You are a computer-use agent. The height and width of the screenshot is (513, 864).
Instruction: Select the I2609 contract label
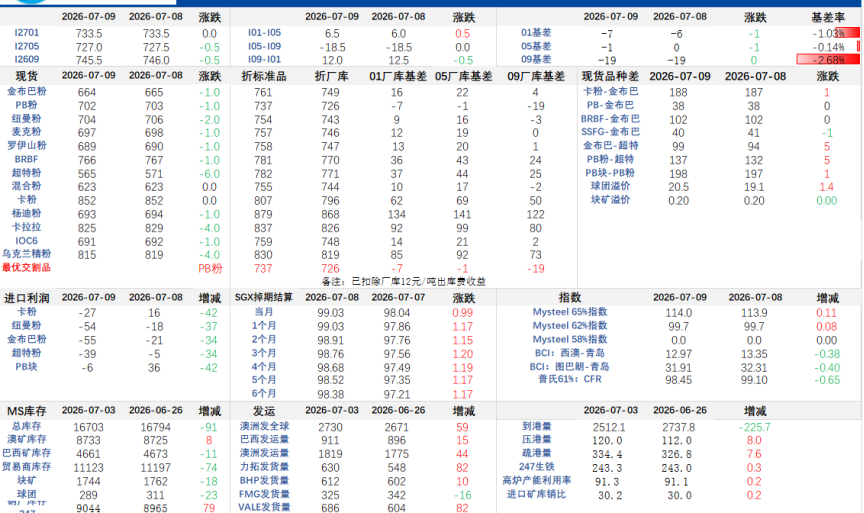click(x=26, y=60)
